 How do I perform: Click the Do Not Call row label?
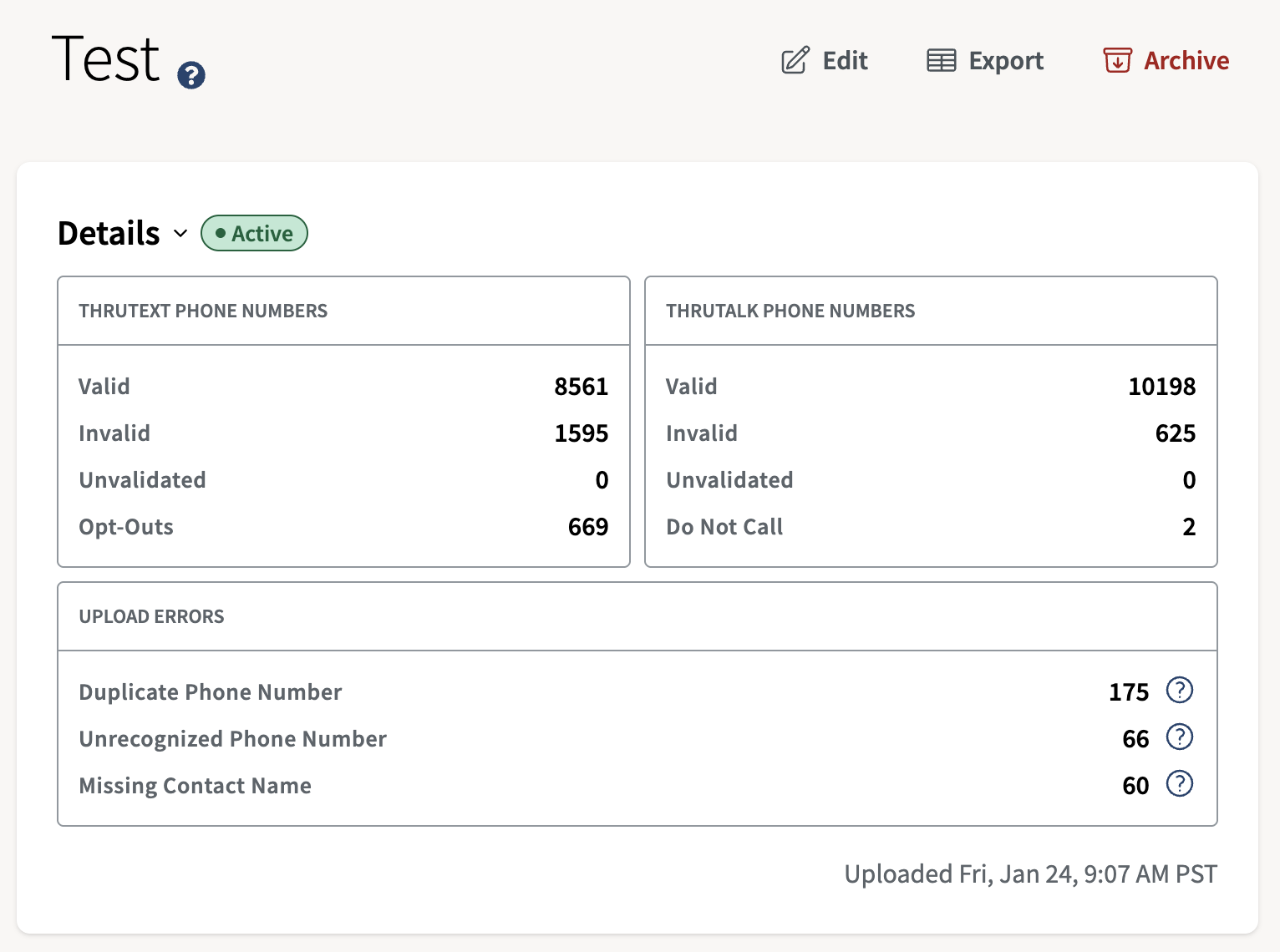[724, 527]
